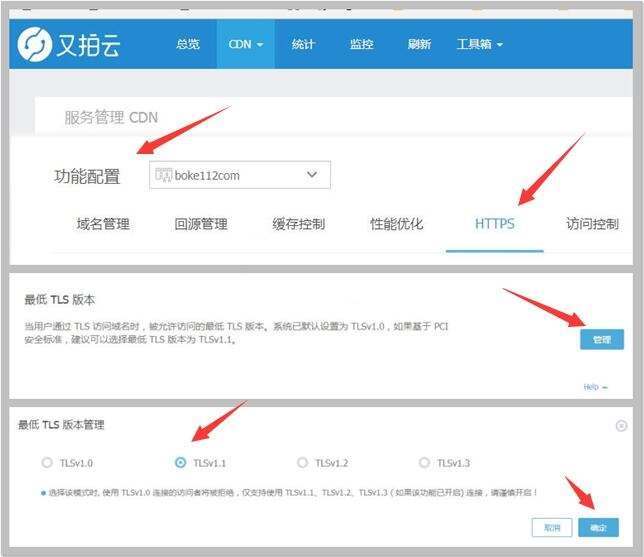
Task: Expand the 工具箱 toolbox dropdown
Action: 480,44
